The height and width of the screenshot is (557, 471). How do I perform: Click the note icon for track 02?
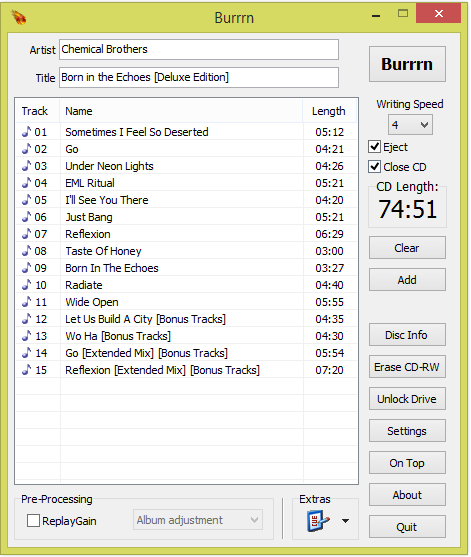(26, 149)
